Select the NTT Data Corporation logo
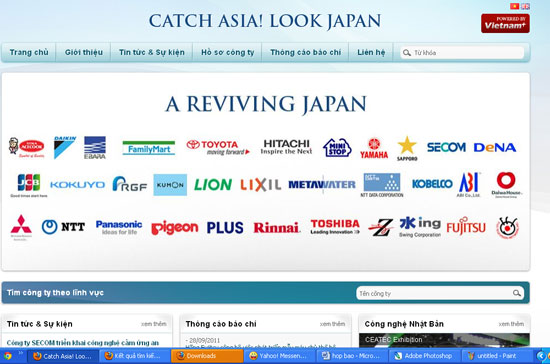The image size is (550, 364). (x=382, y=185)
